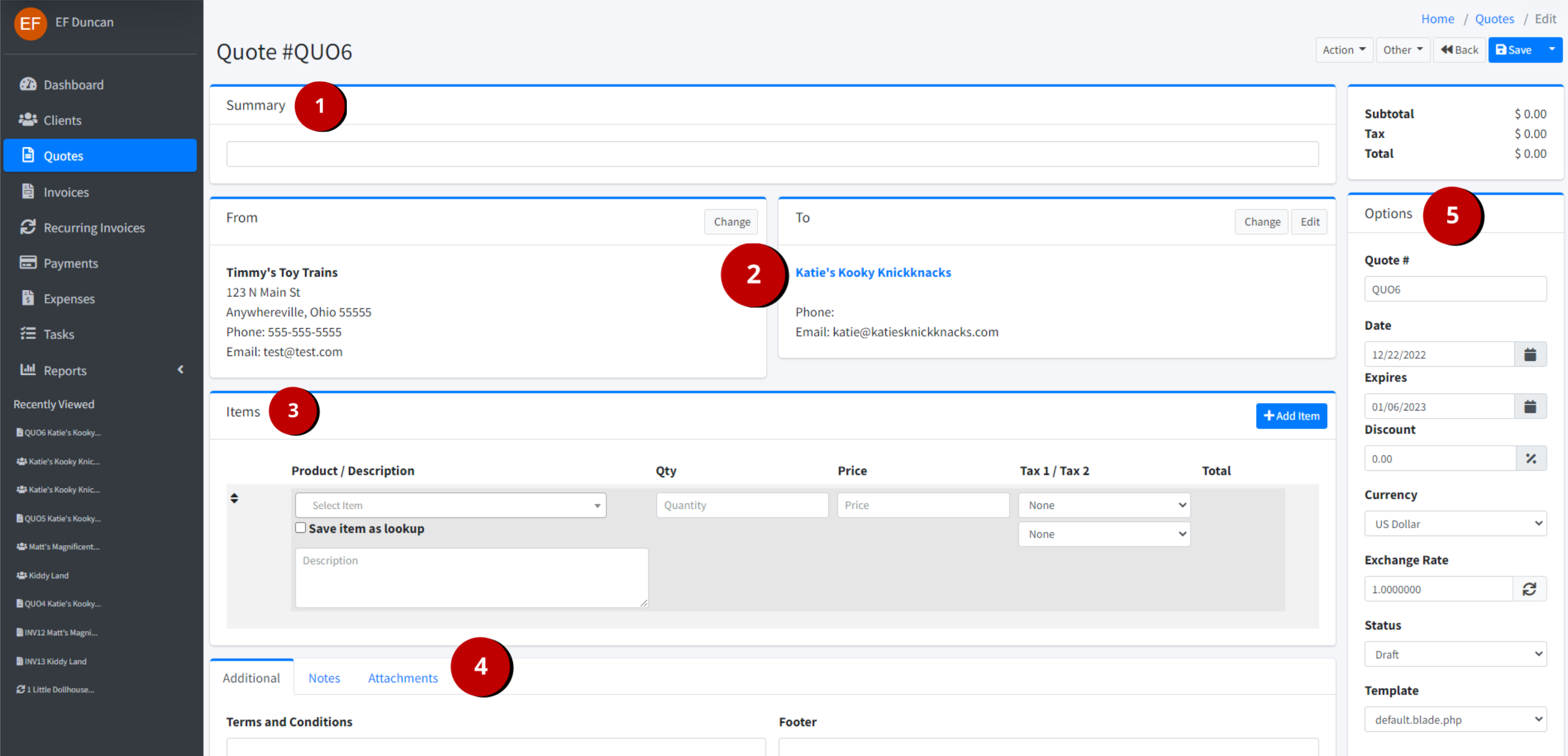Click the Summary text input field
Image resolution: width=1568 pixels, height=756 pixels.
pos(772,155)
